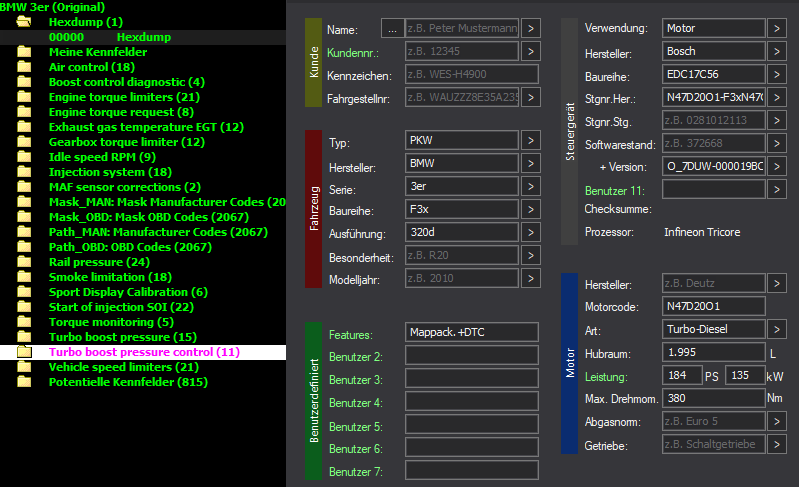
Task: Open the arrow next to Baureihe EDC17C56
Action: 777,74
